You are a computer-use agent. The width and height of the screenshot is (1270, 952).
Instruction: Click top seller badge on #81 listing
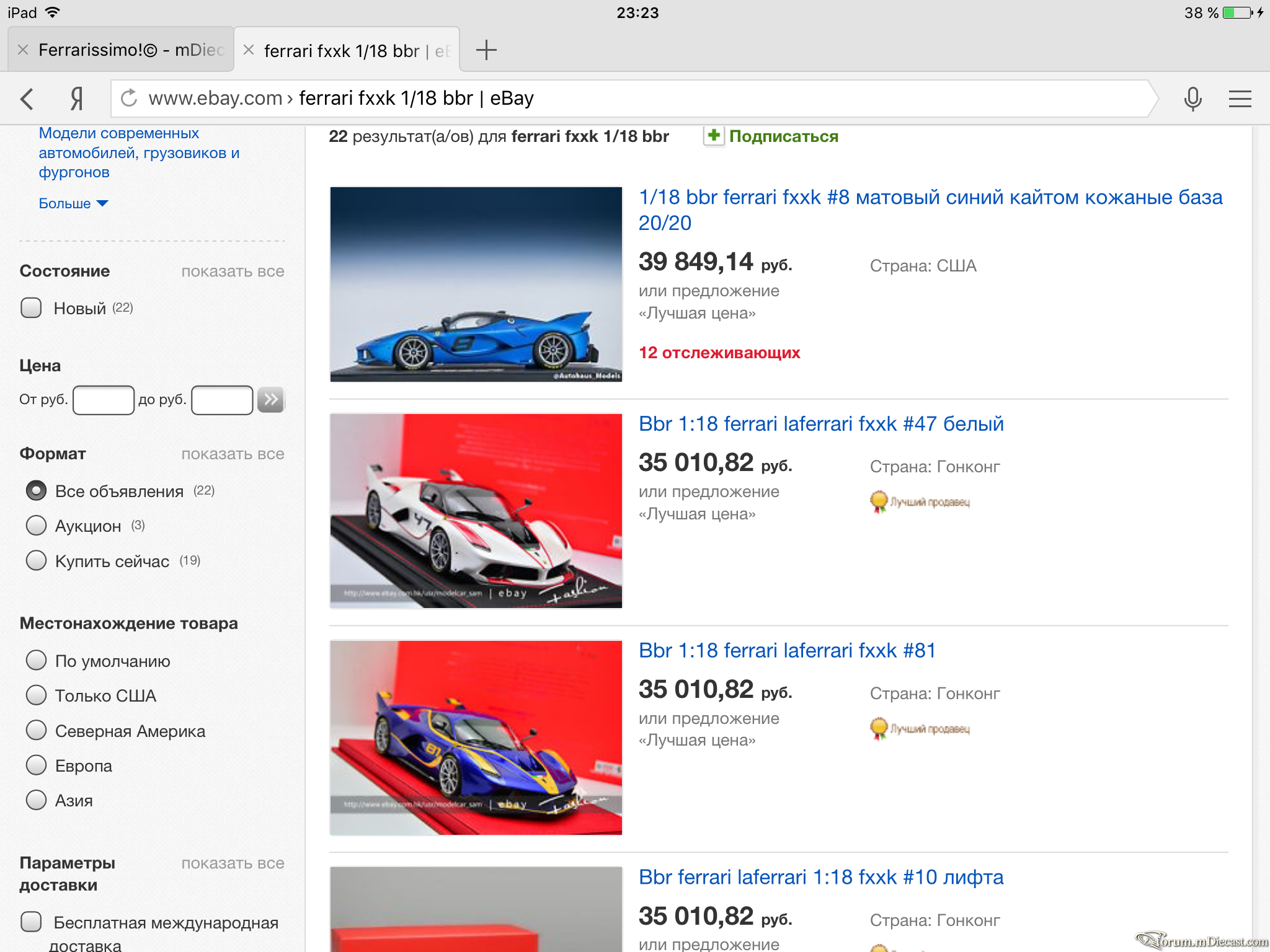(920, 728)
